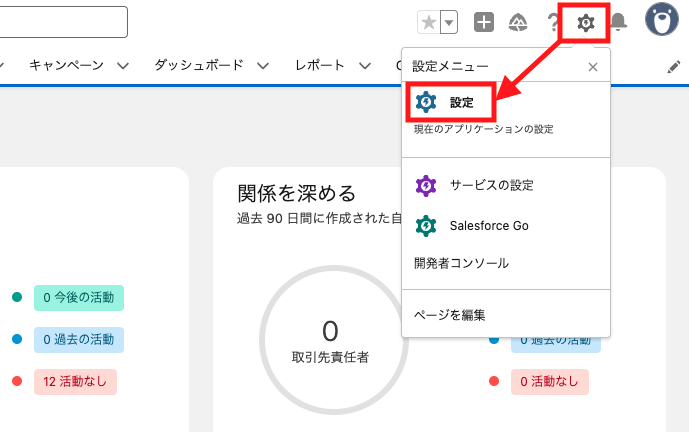Expand the キャンペーン tab chevron
The image size is (689, 432).
click(123, 66)
